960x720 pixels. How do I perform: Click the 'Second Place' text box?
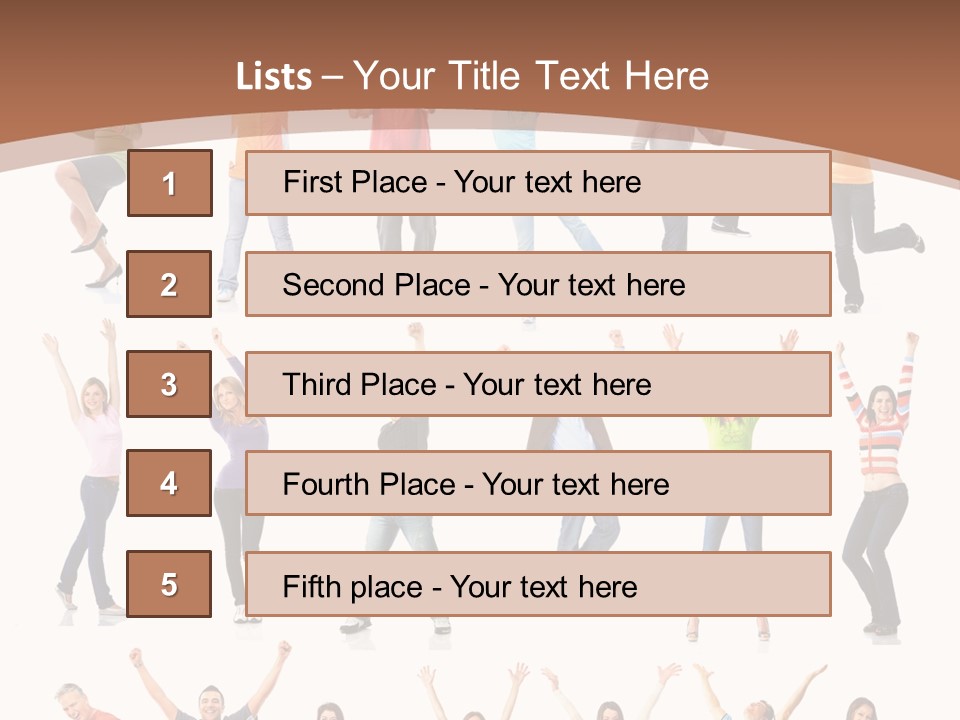pos(538,284)
